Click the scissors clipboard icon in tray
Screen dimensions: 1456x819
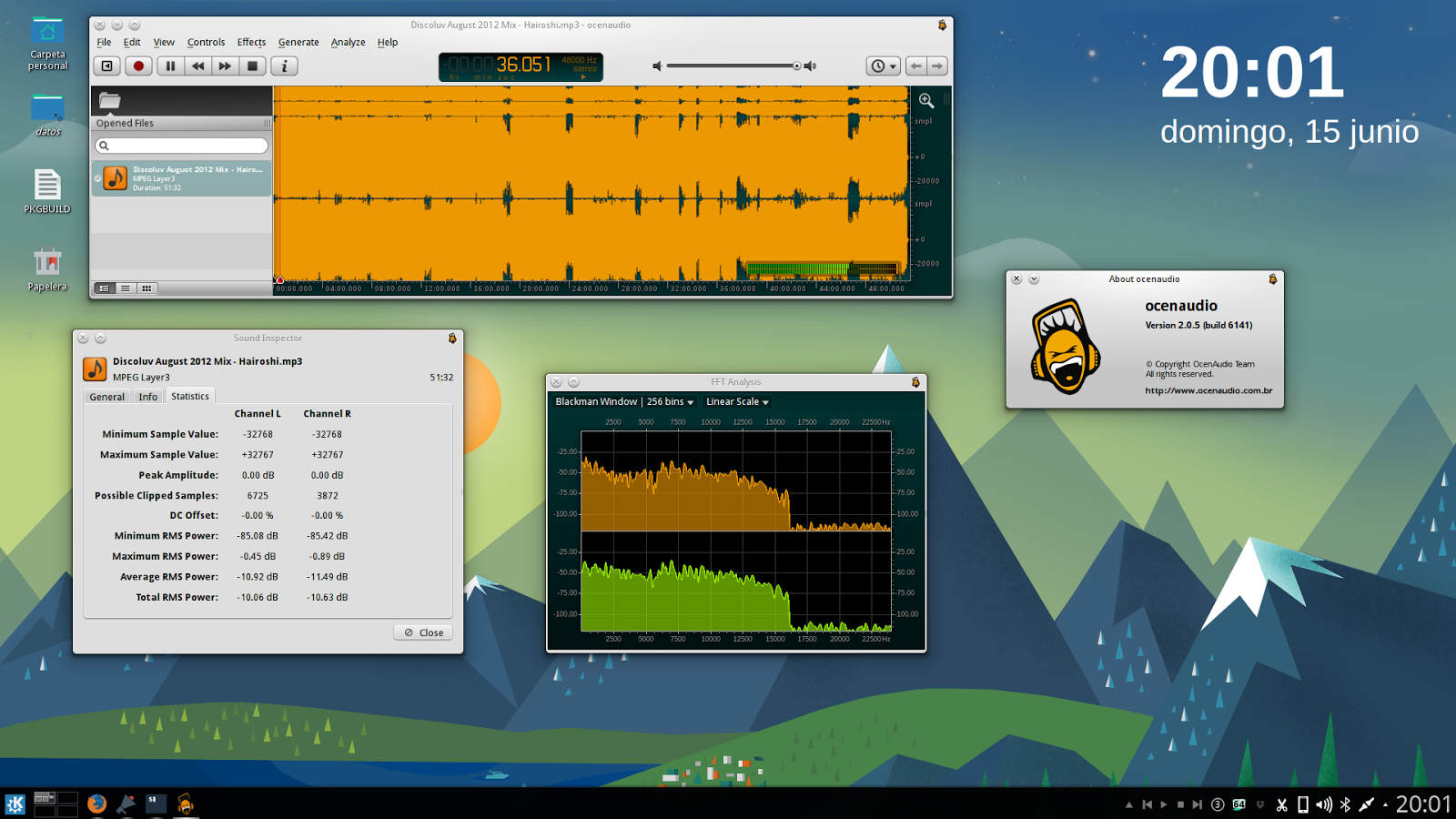[1281, 804]
